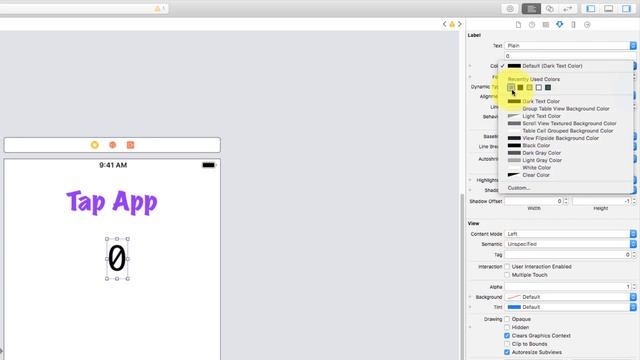Click the warning indicator in activity bar
This screenshot has width=640, height=360.
159,8
